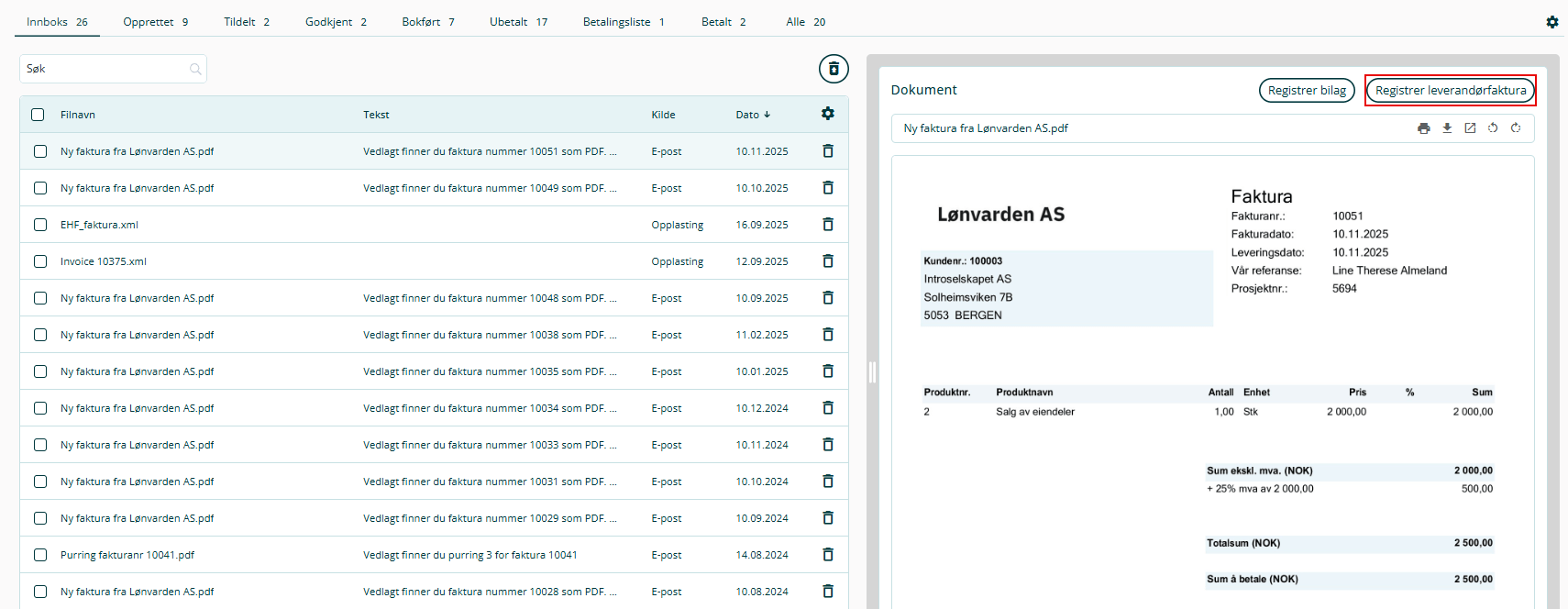Click the search magnifier icon
Screen dimensions: 1568x609
195,69
